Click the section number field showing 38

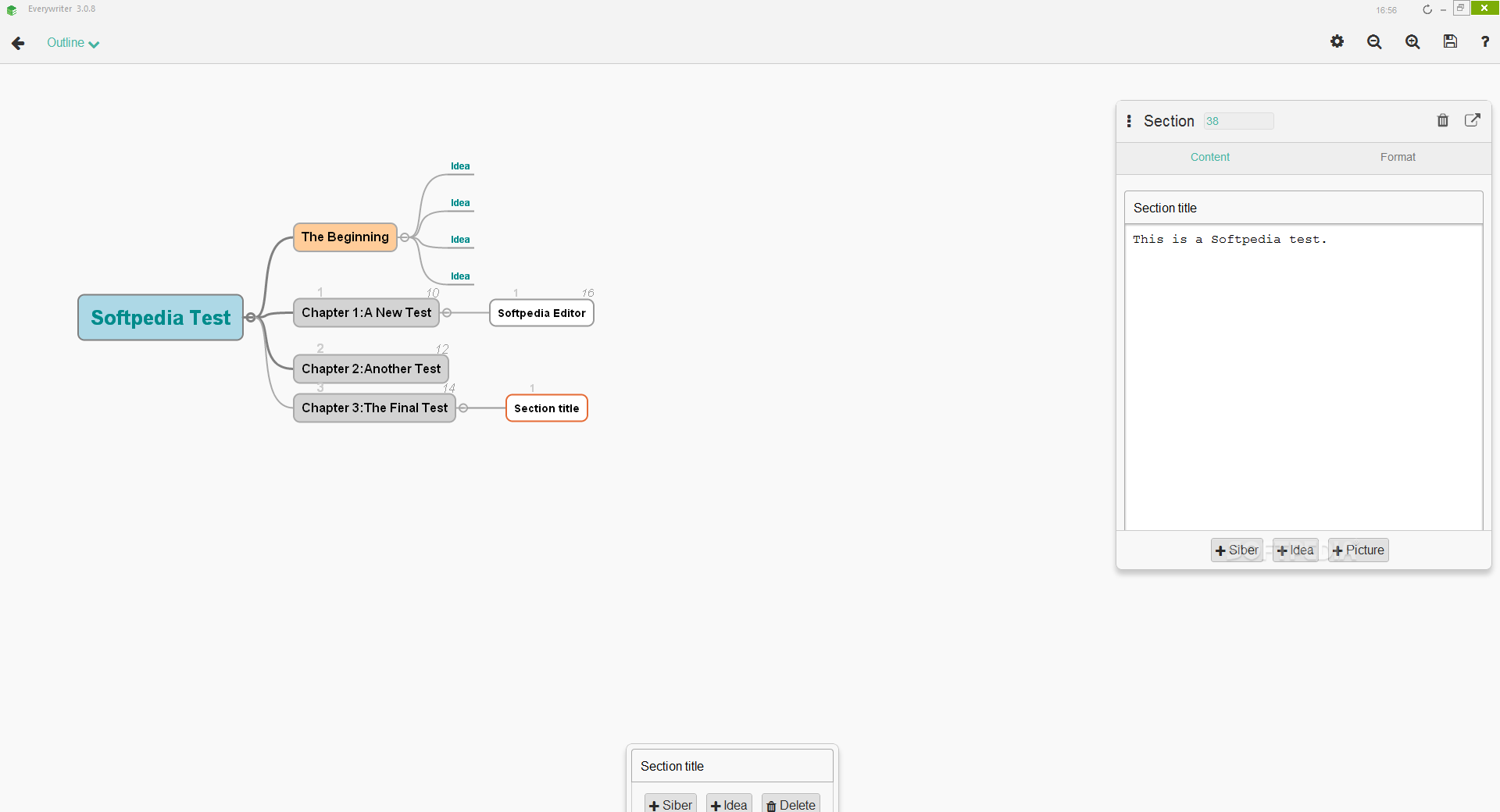tap(1238, 121)
